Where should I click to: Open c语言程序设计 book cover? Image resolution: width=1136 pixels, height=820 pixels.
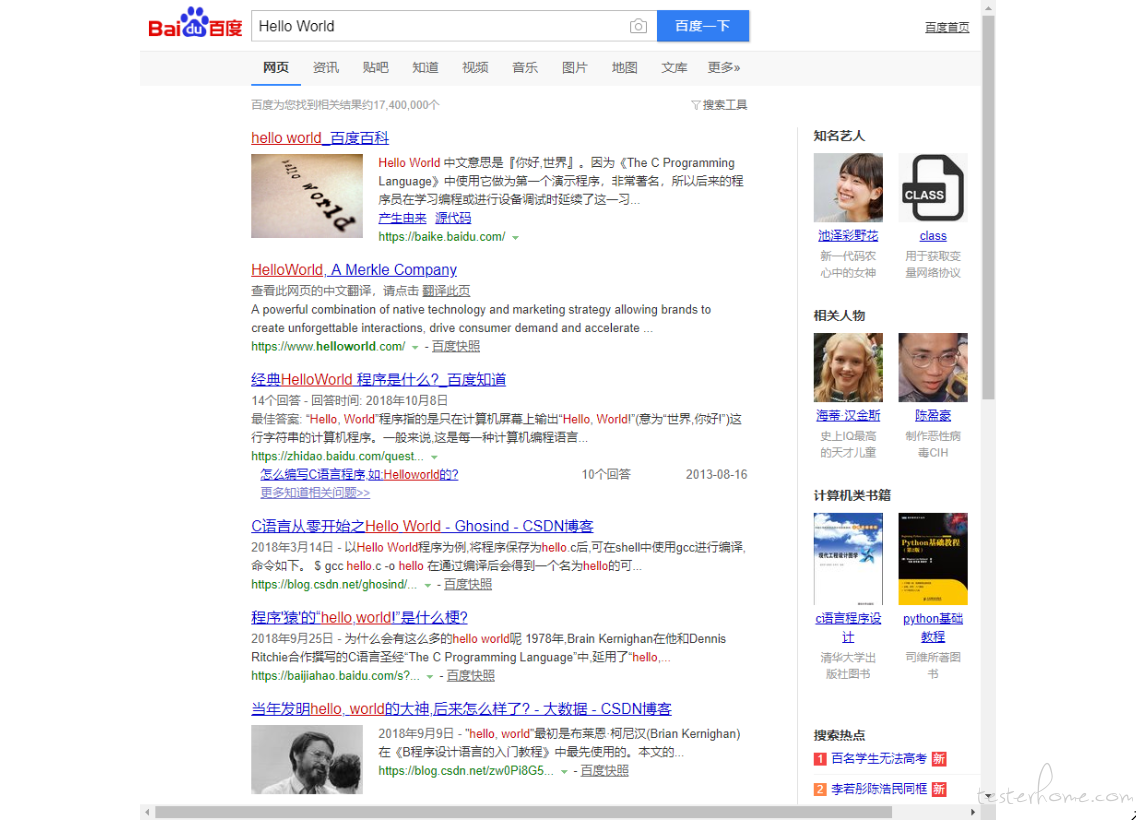tap(848, 558)
